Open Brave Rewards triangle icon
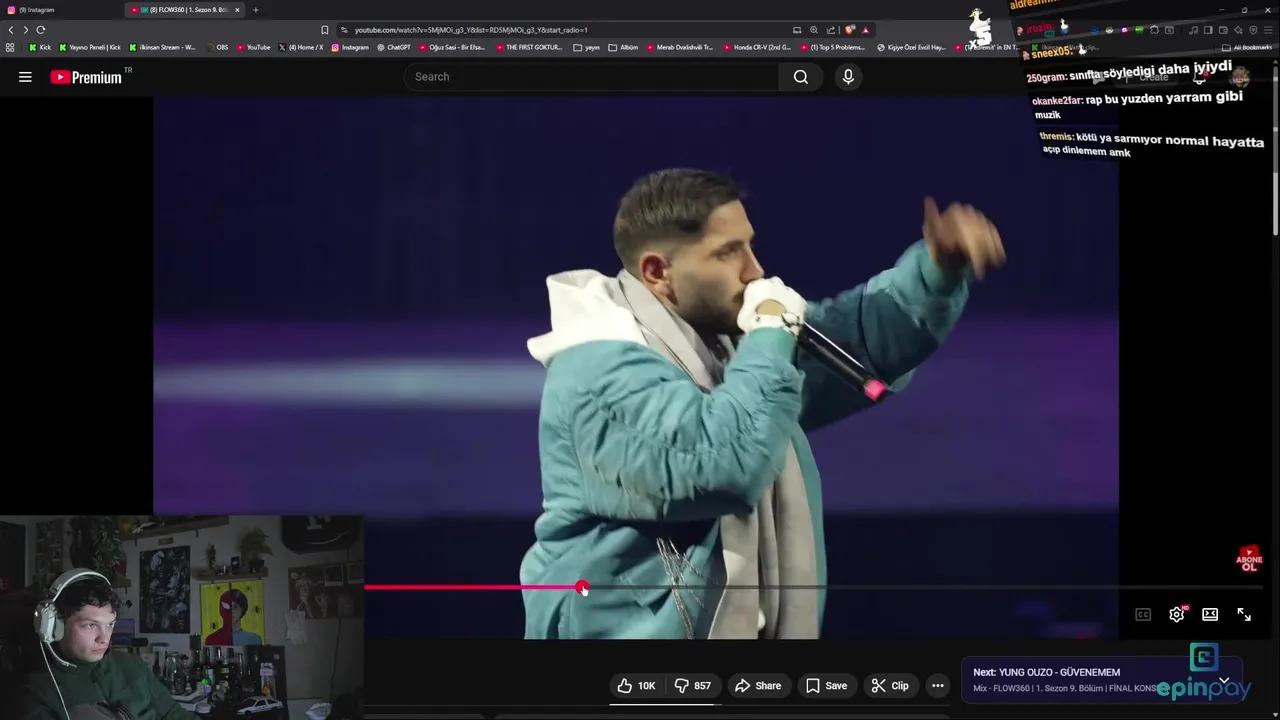 pos(865,30)
